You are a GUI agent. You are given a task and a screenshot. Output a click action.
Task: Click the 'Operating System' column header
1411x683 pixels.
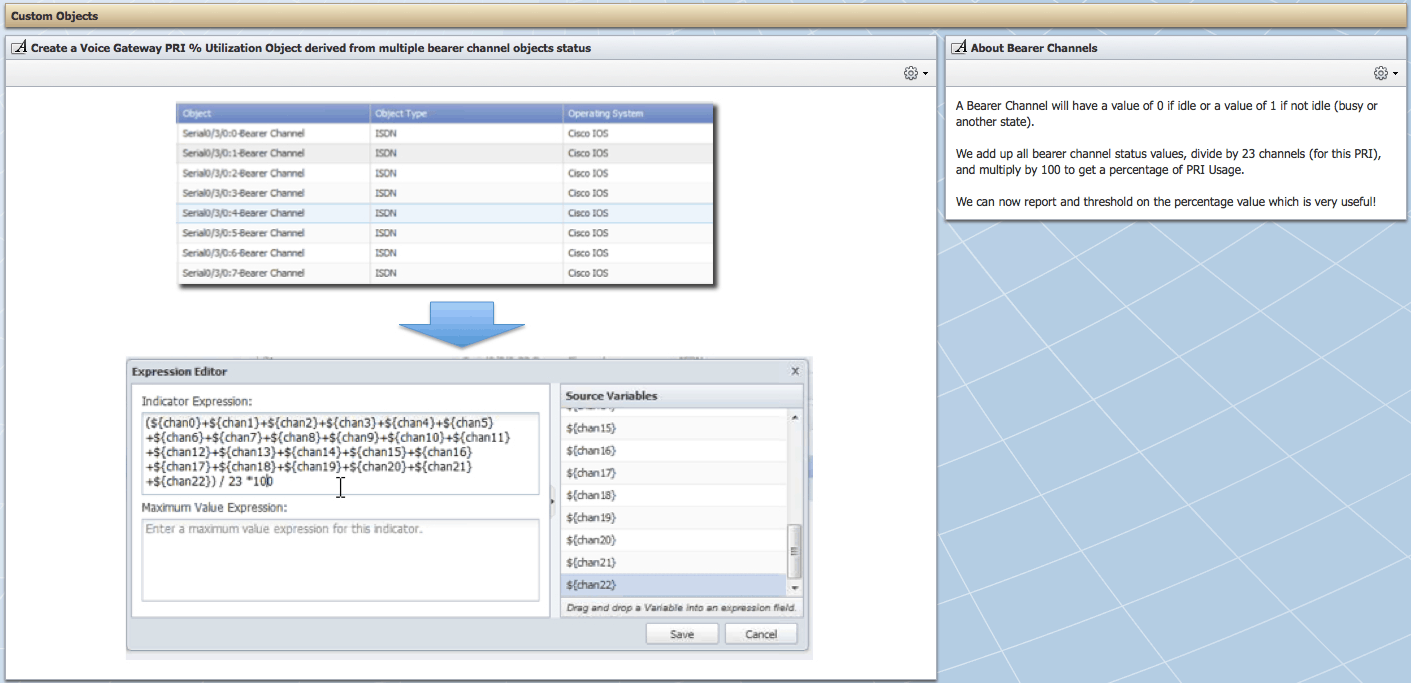(639, 113)
